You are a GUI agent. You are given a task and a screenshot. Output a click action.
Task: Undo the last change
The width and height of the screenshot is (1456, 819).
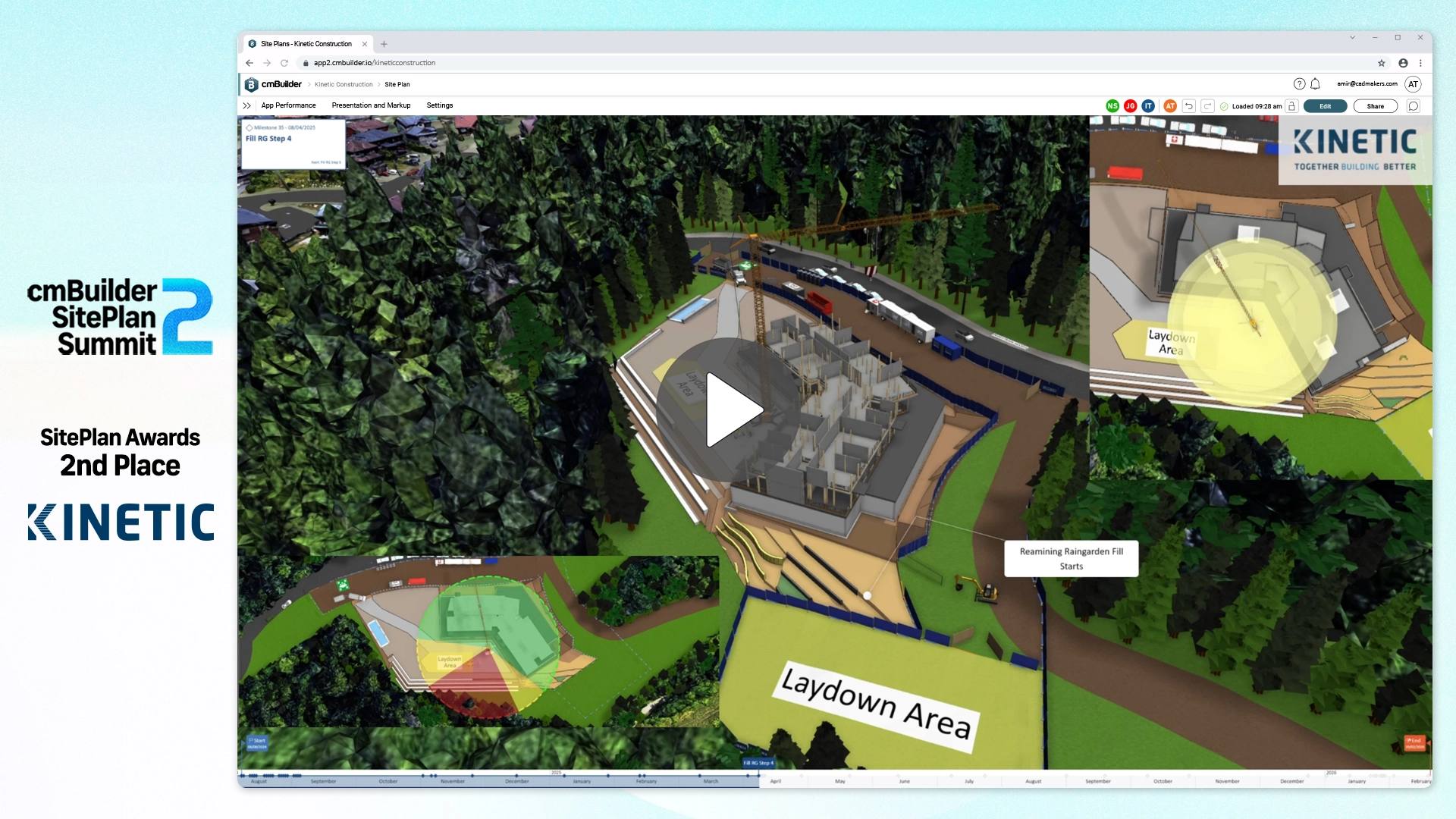click(1189, 106)
